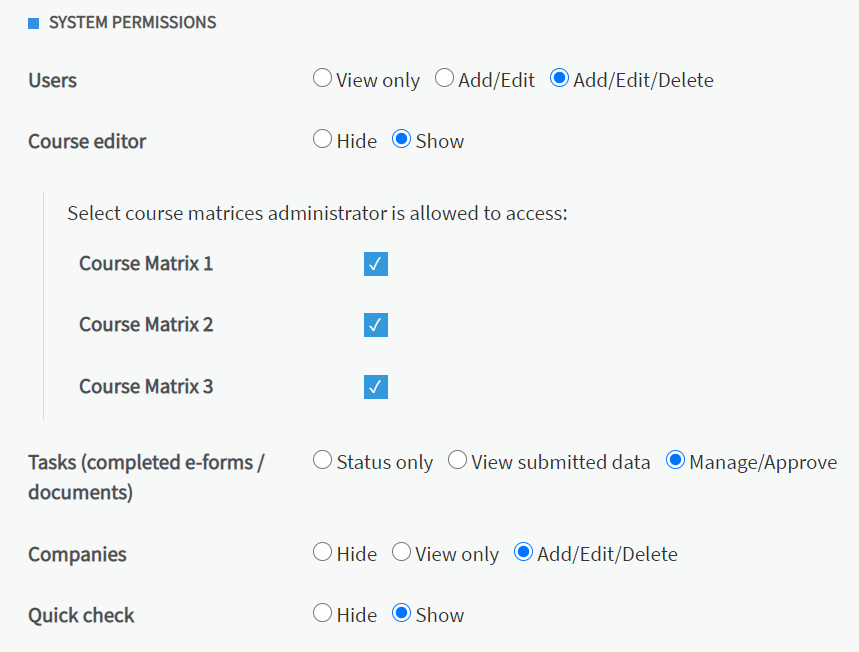Click the 'Course Matrix 3' label
The height and width of the screenshot is (652, 859).
[146, 387]
